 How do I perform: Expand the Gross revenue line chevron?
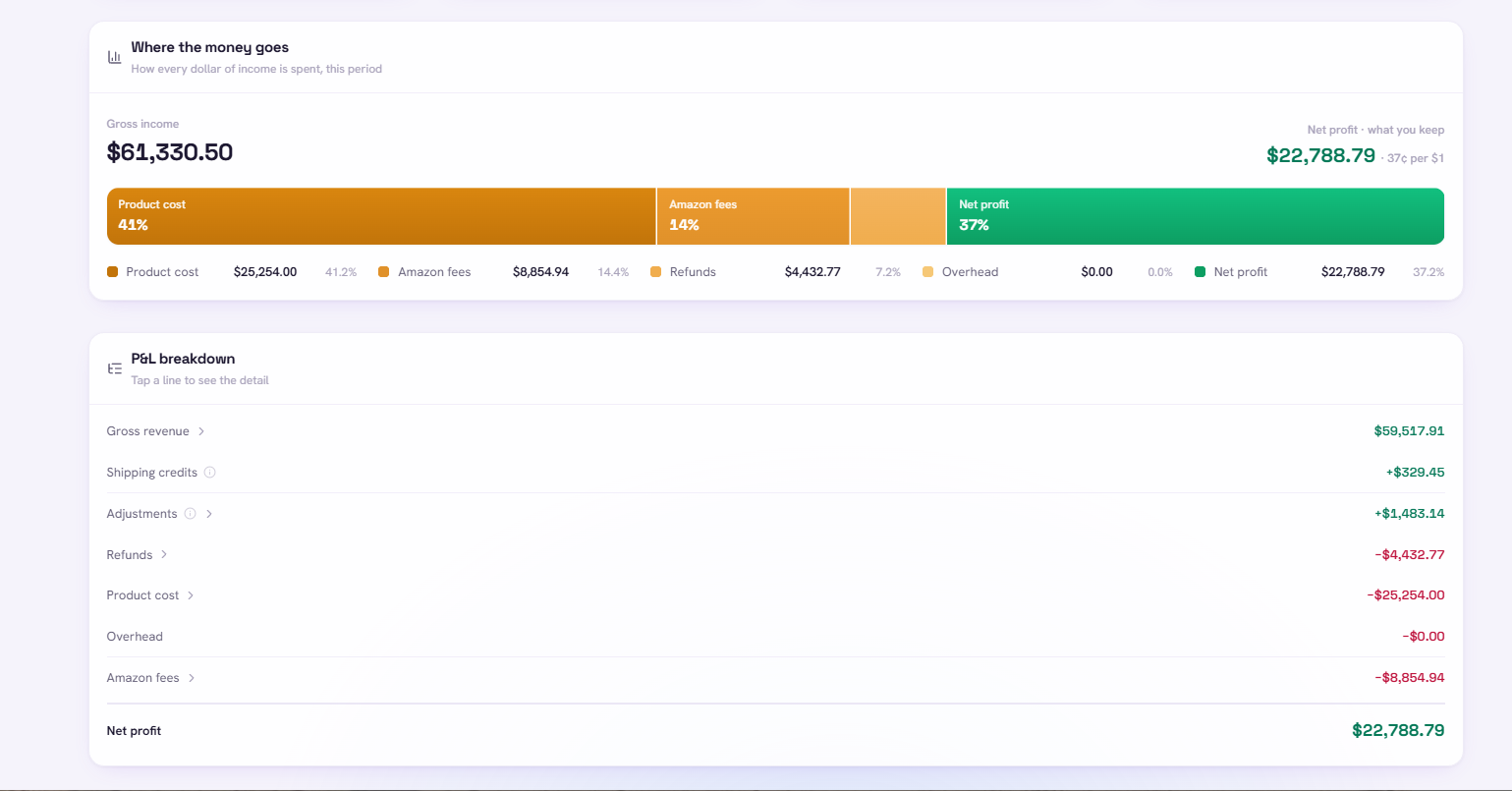click(x=201, y=431)
